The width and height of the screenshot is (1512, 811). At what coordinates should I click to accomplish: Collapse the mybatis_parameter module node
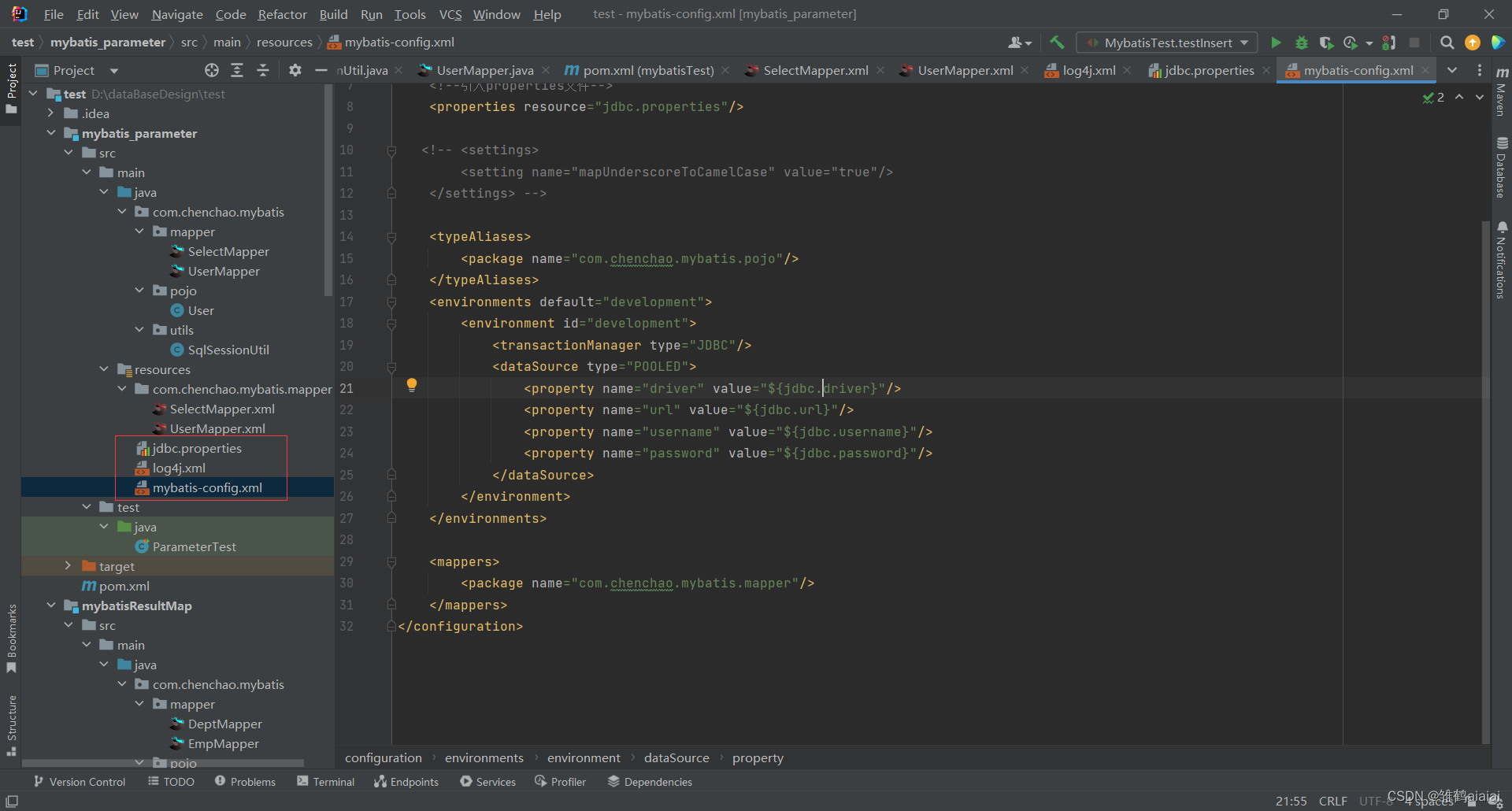51,133
